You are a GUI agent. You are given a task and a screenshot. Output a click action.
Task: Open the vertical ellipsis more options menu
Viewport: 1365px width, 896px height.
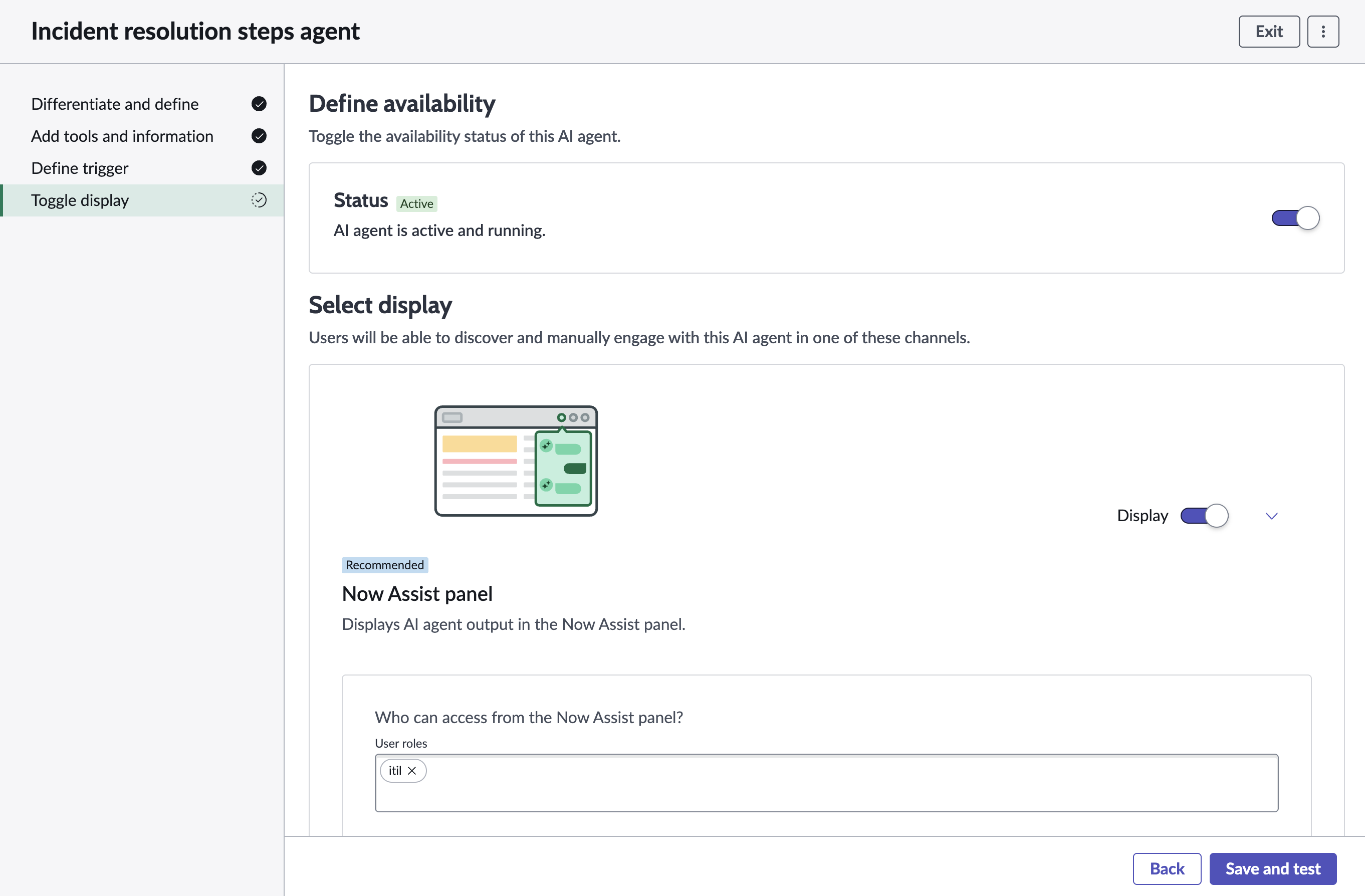coord(1322,32)
